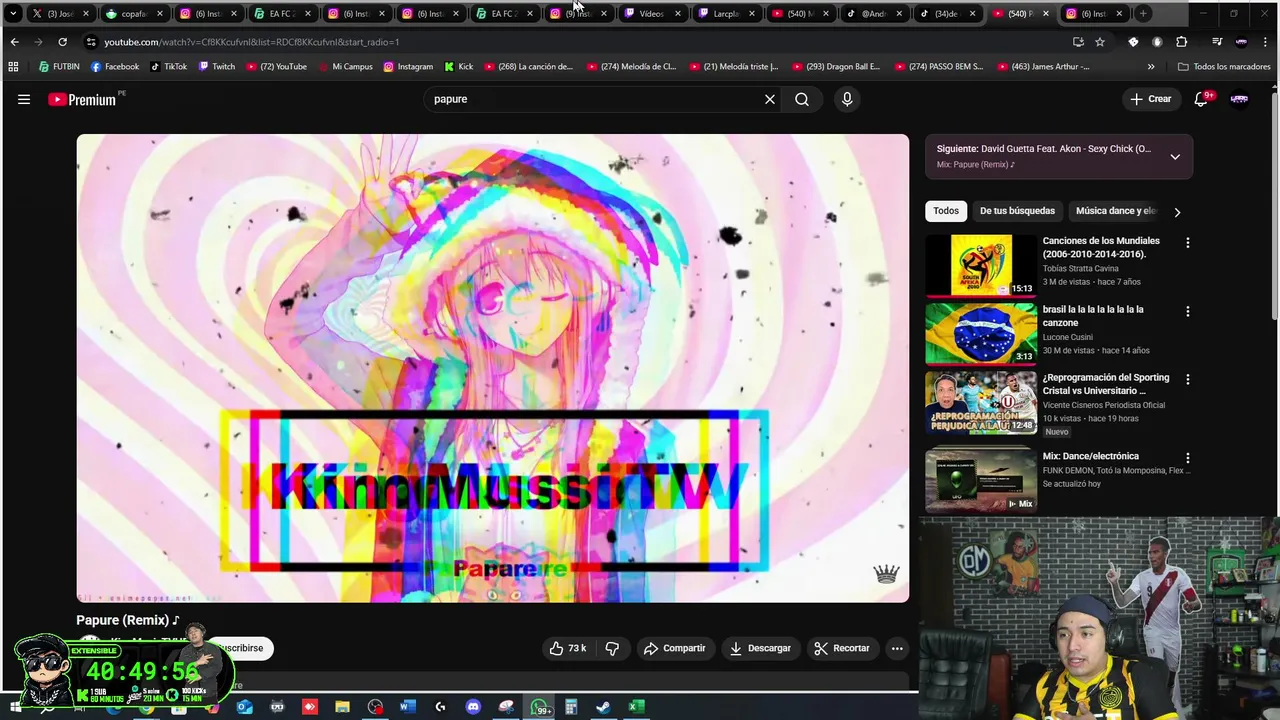Open Outlook from the taskbar

pos(245,707)
